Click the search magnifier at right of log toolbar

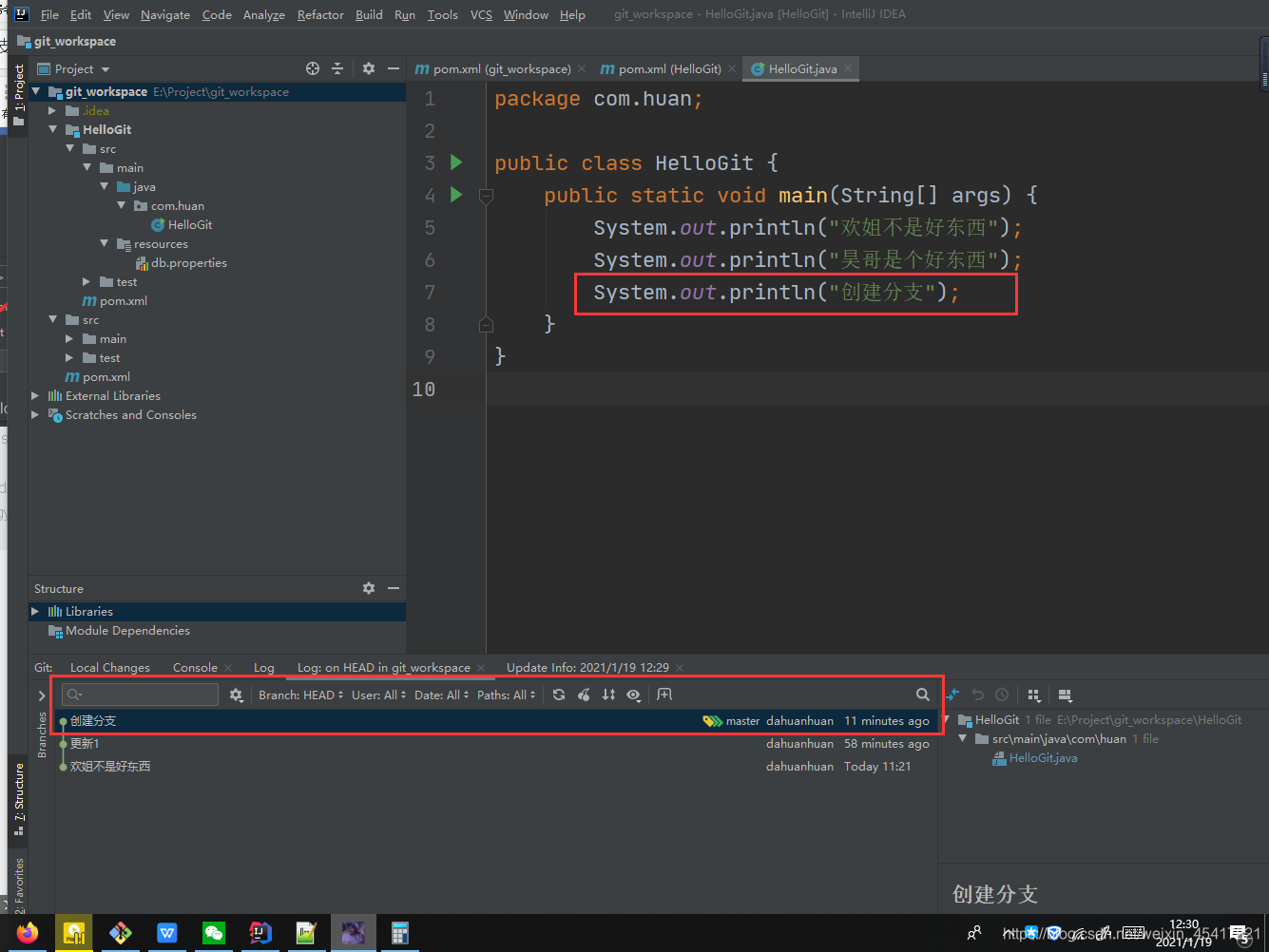tap(922, 695)
